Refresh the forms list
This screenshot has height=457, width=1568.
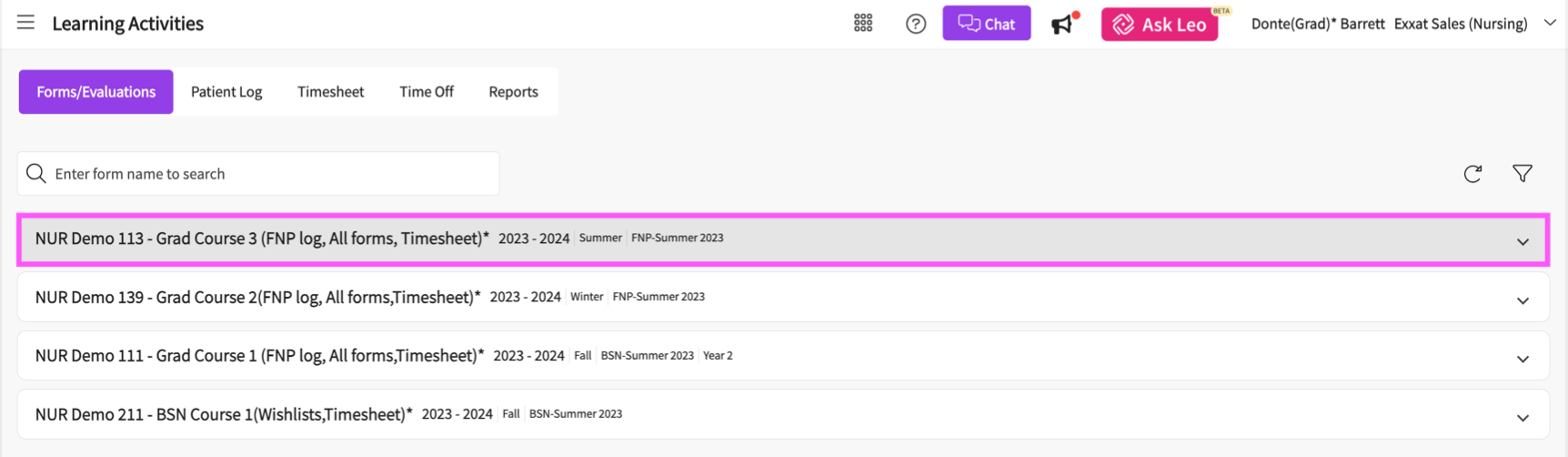(1473, 174)
